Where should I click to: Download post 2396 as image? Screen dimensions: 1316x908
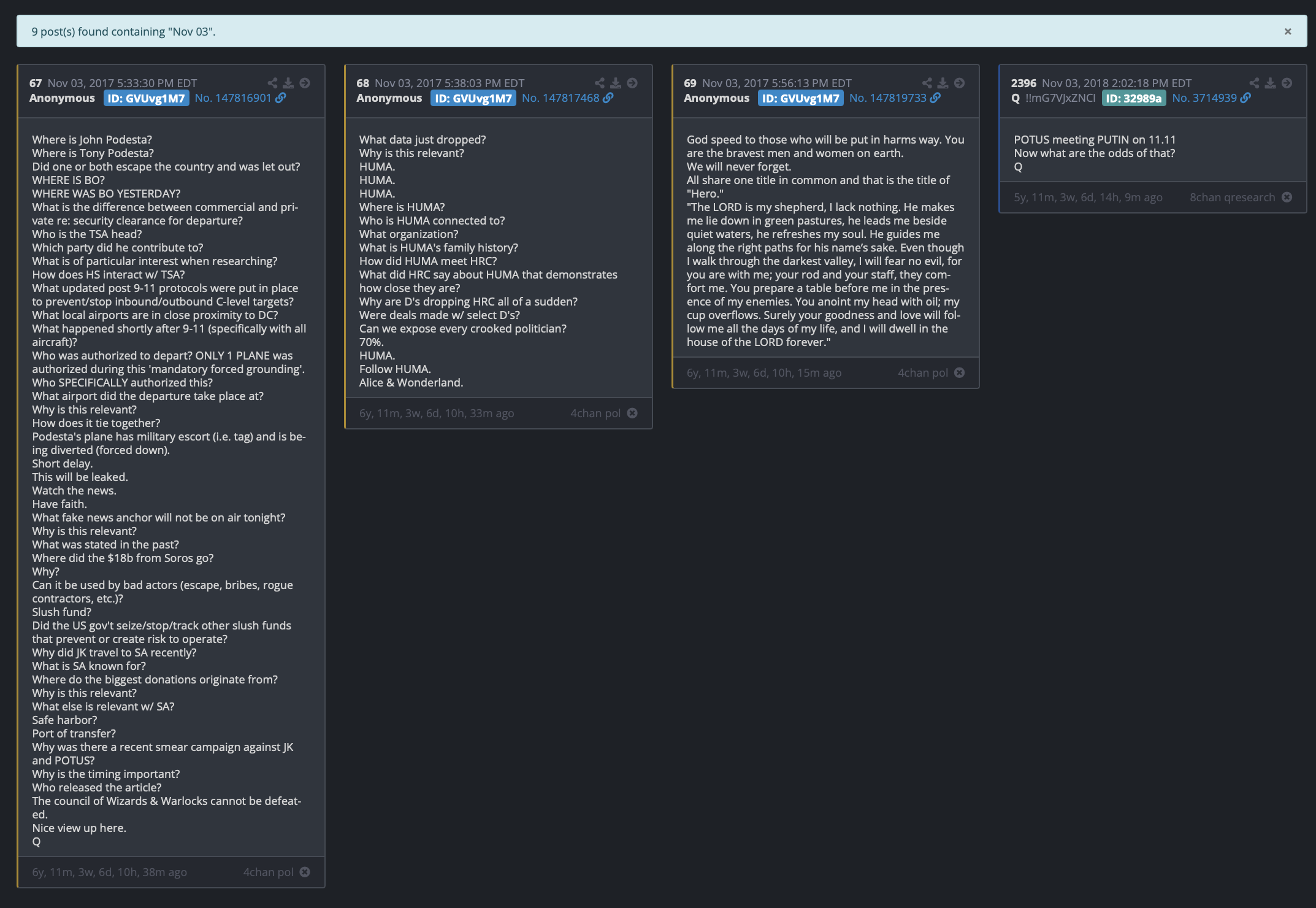coord(1271,83)
